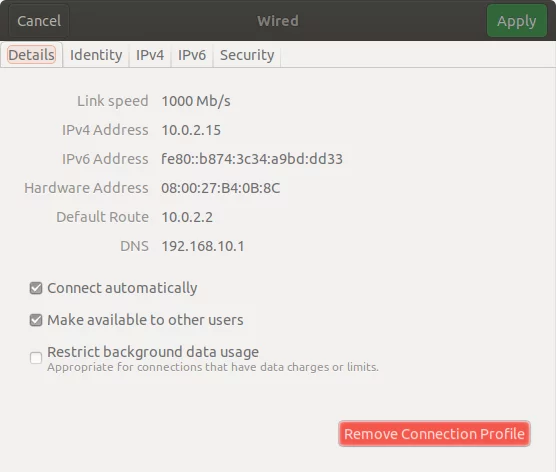Toggle Make available to other users
This screenshot has height=472, width=556.
(36, 320)
